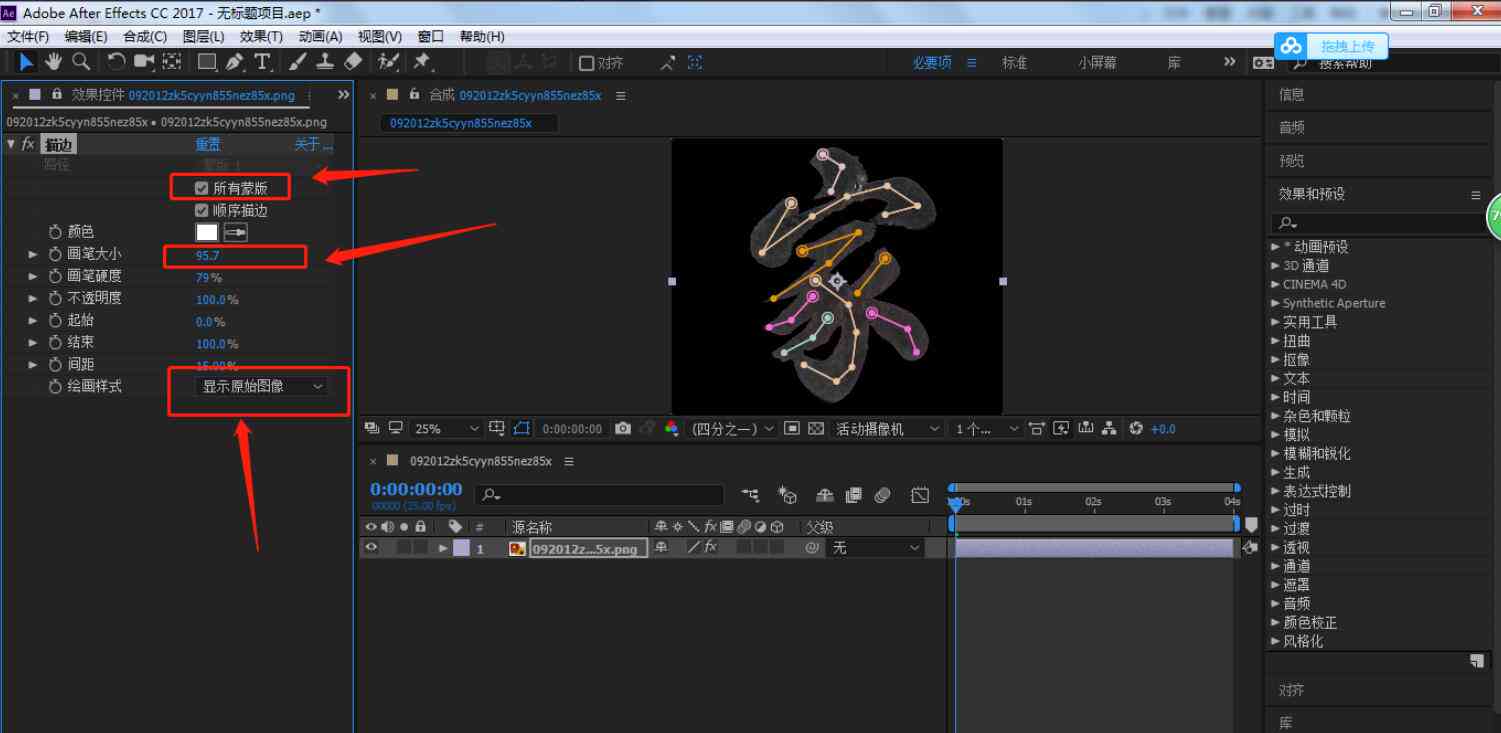Open the 25% magnification dropdown
The image size is (1501, 733).
click(x=447, y=428)
